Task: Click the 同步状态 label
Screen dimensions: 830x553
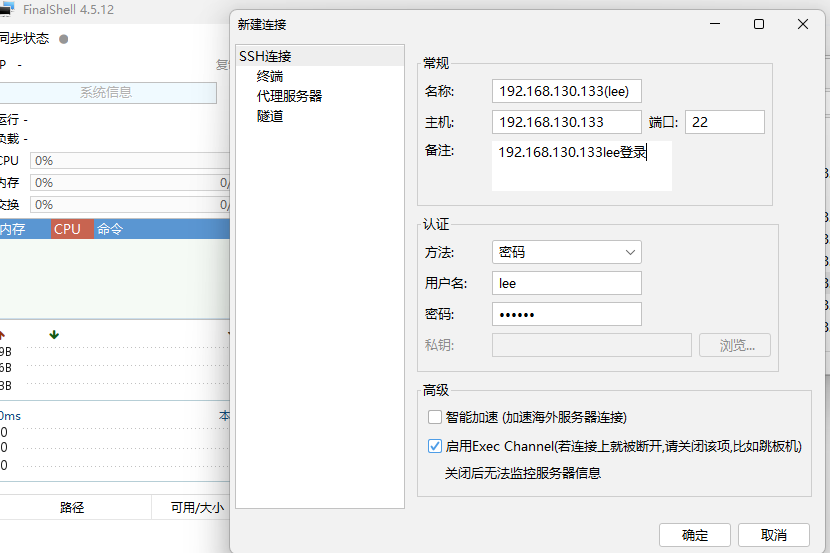Action: [x=24, y=39]
